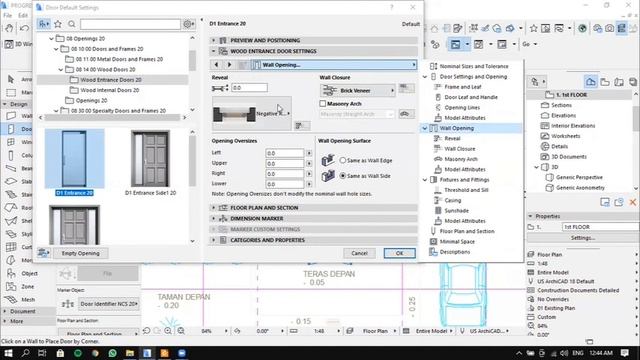Collapse the Wood Entrance Door Settings panel
640x360 pixels.
[313, 51]
